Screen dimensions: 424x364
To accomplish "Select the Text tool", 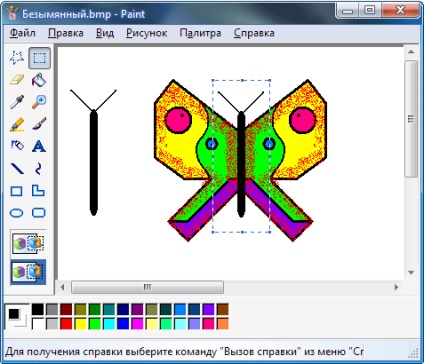I will tap(39, 146).
